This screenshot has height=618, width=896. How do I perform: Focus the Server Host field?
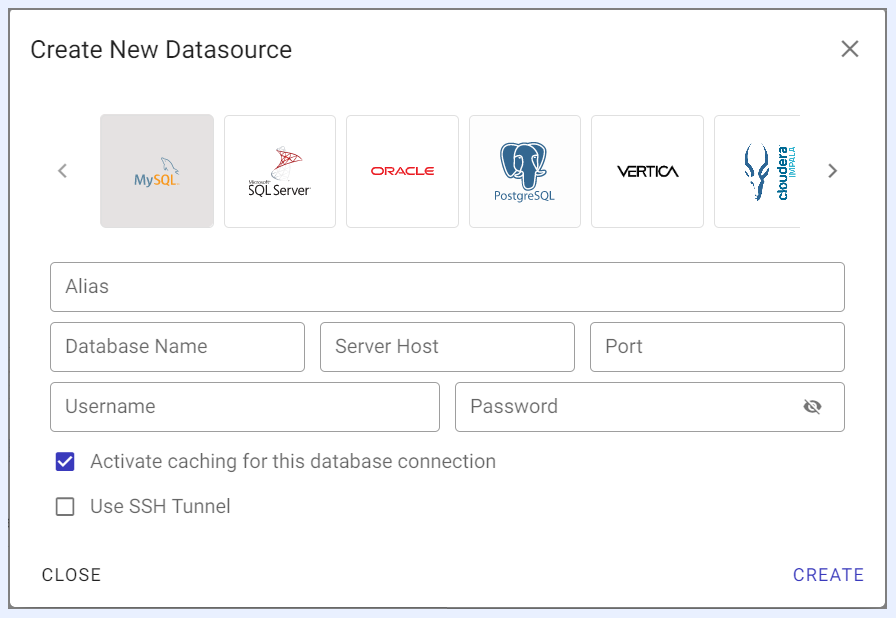pos(447,347)
